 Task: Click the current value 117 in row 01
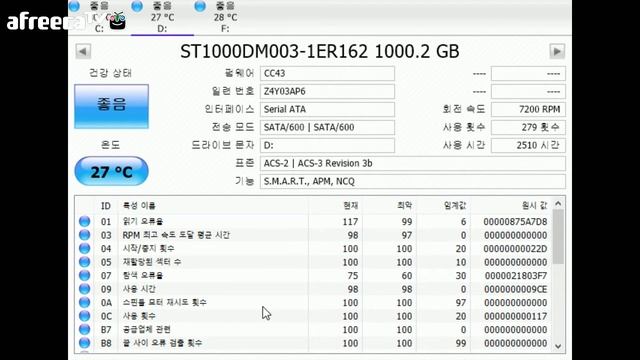(x=350, y=222)
